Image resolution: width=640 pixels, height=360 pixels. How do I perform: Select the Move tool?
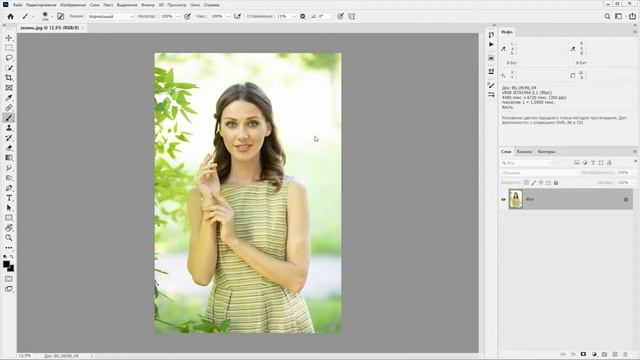coord(9,38)
